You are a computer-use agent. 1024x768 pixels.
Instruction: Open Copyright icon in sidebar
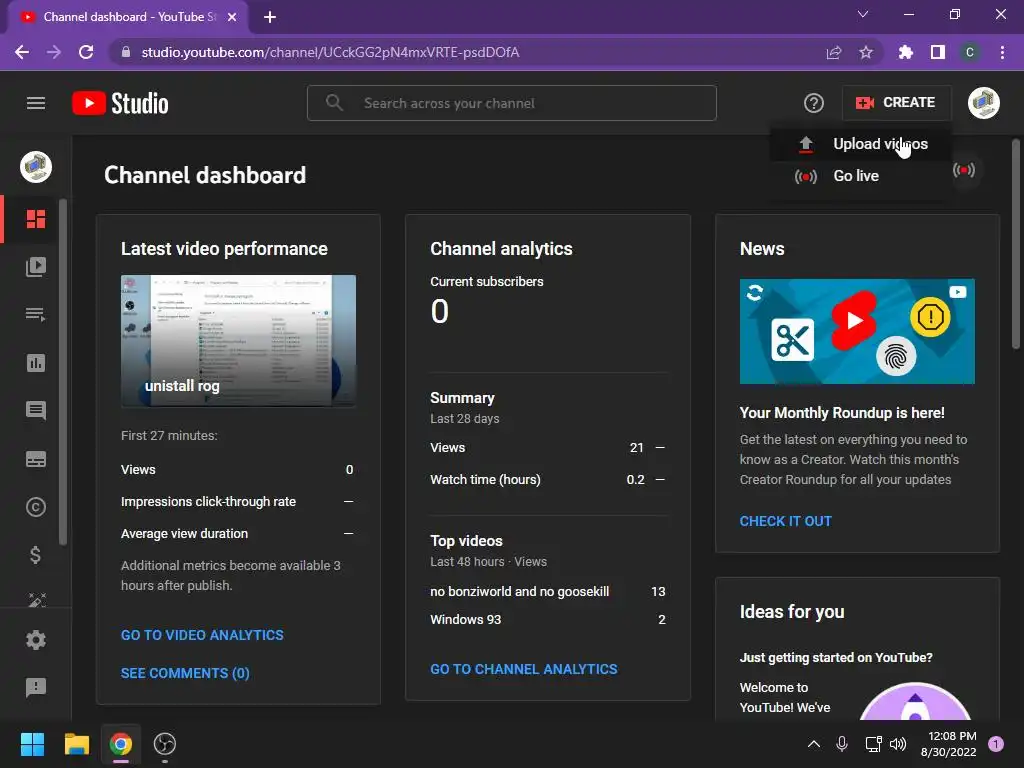[36, 507]
